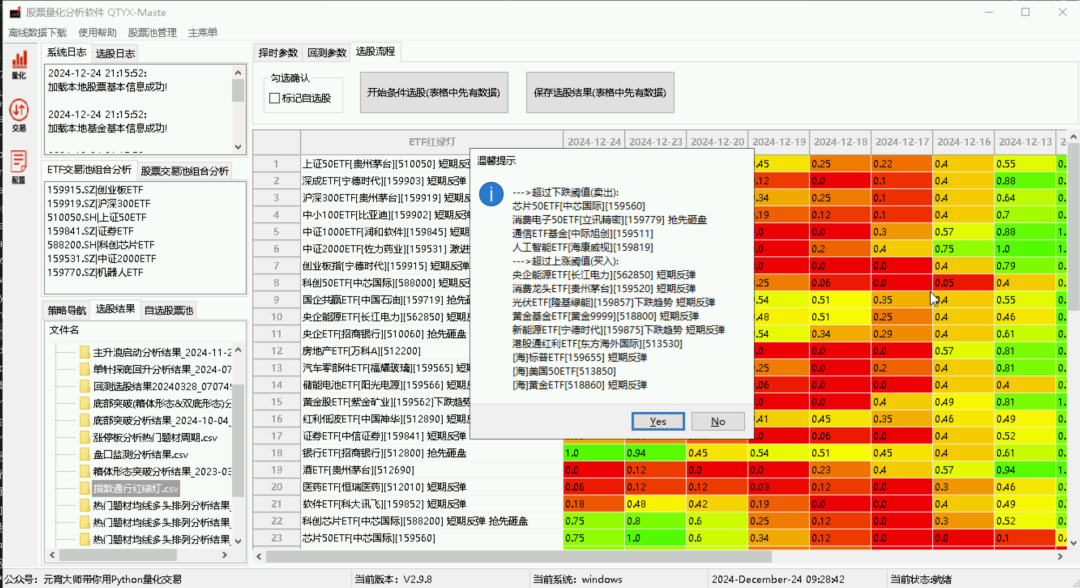Switch to the 策略导航 tab

click(x=67, y=311)
